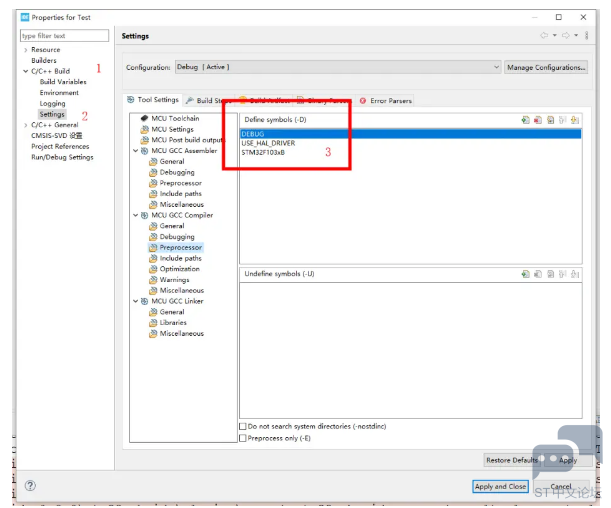The image size is (611, 508).
Task: Collapse the C/C++ Build tree node
Action: point(26,71)
